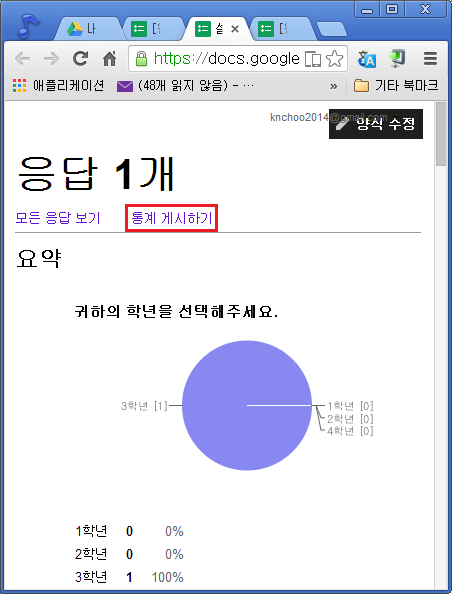Image resolution: width=452 pixels, height=594 pixels.
Task: Open the Google Translate extension icon
Action: point(367,59)
